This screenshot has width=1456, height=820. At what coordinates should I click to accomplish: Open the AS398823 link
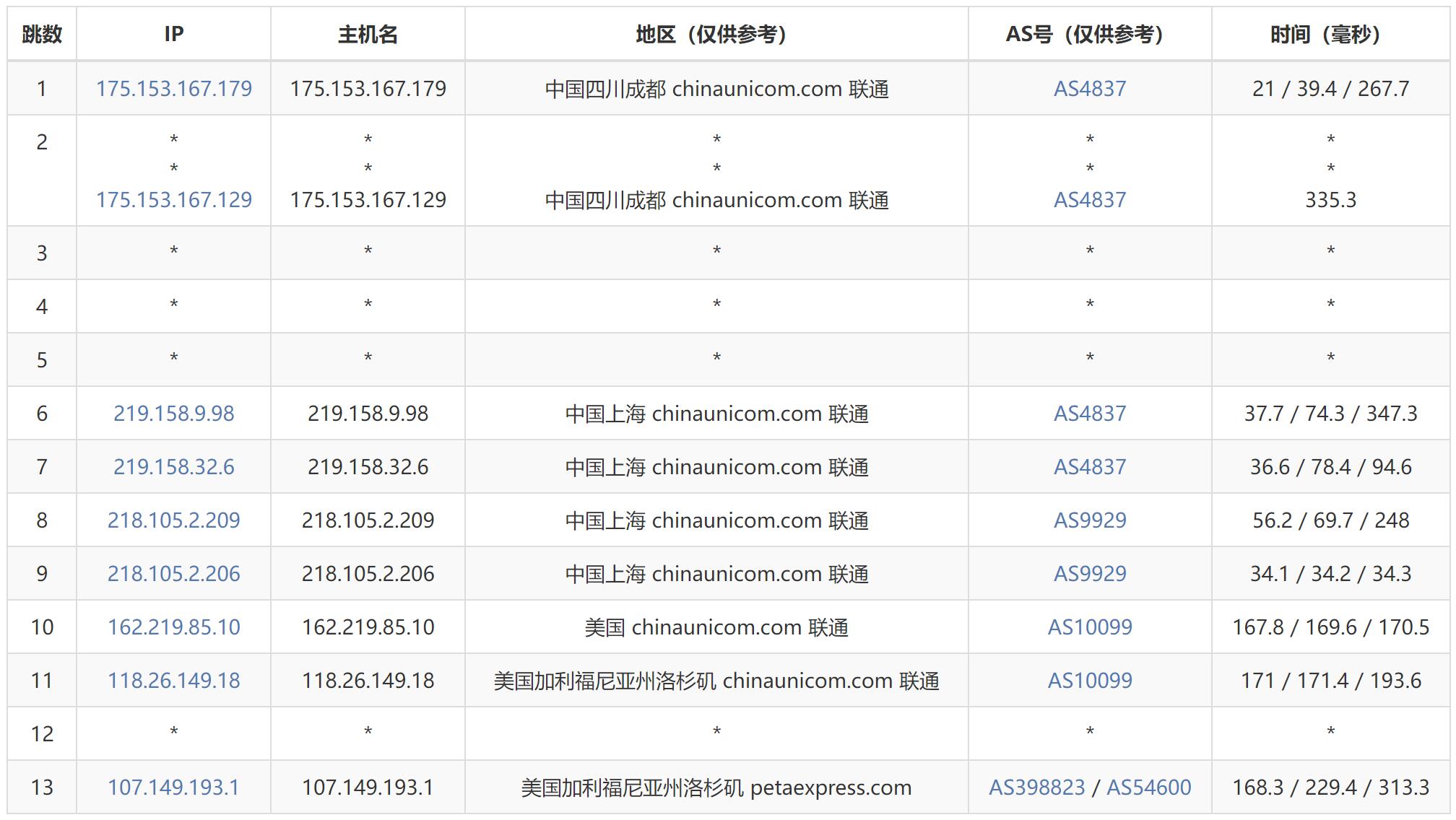click(x=1037, y=788)
